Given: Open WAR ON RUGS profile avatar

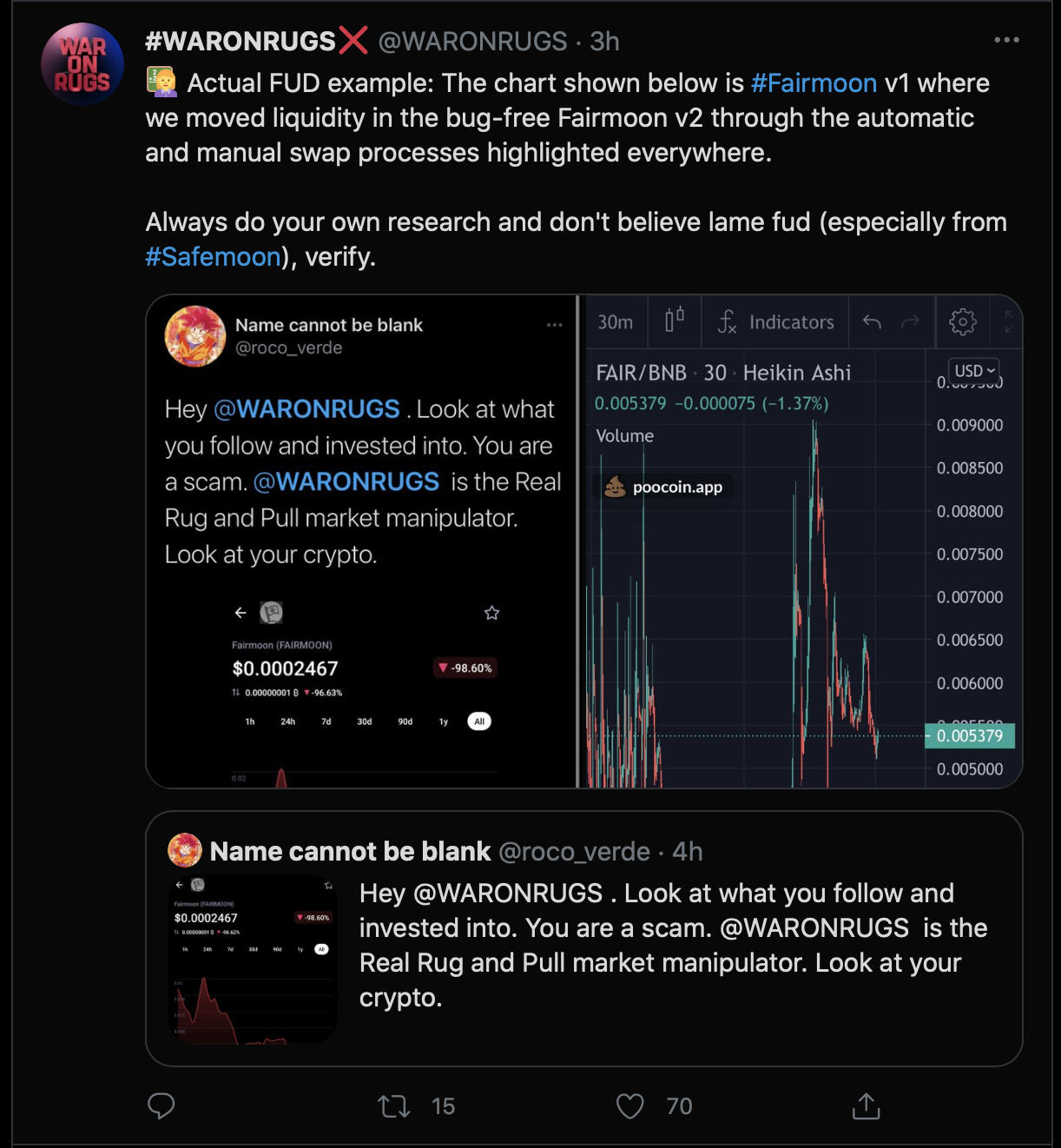Looking at the screenshot, I should 82,64.
